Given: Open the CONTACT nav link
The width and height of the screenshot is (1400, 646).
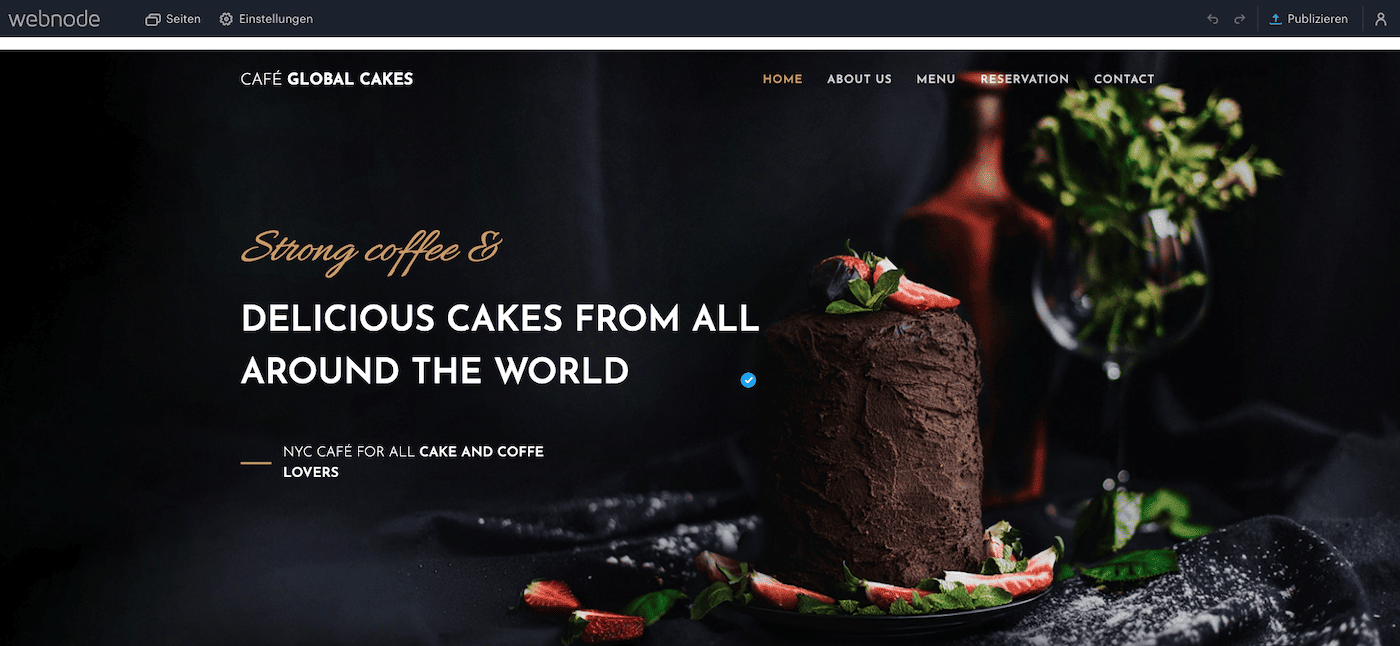Looking at the screenshot, I should point(1124,79).
